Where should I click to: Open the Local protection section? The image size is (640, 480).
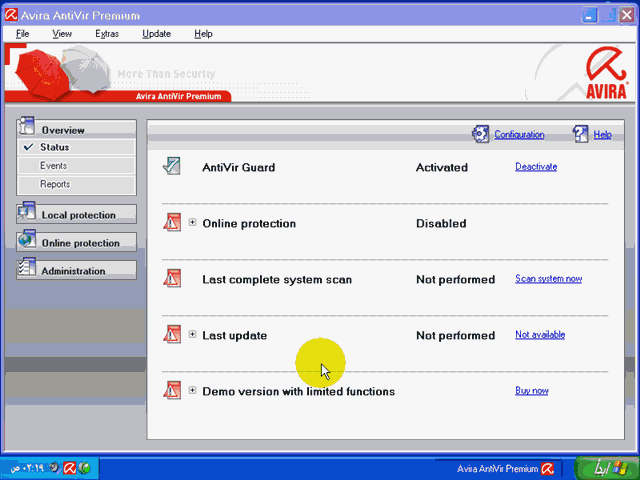pos(77,215)
